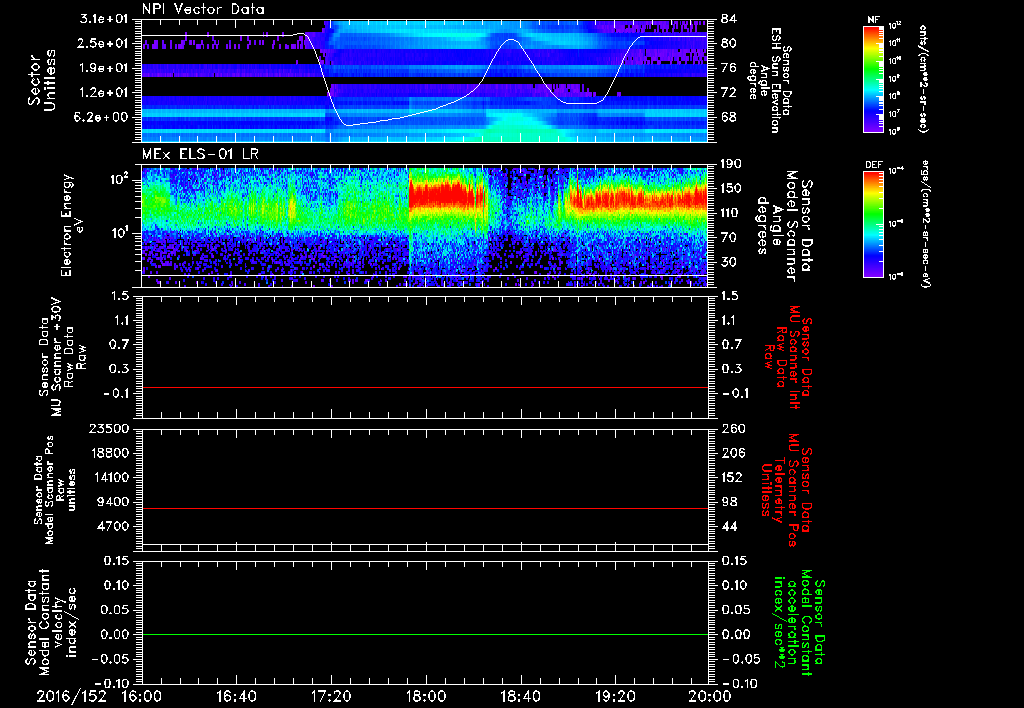
Task: Click the 4700 scanner position tick label
Action: (x=114, y=526)
